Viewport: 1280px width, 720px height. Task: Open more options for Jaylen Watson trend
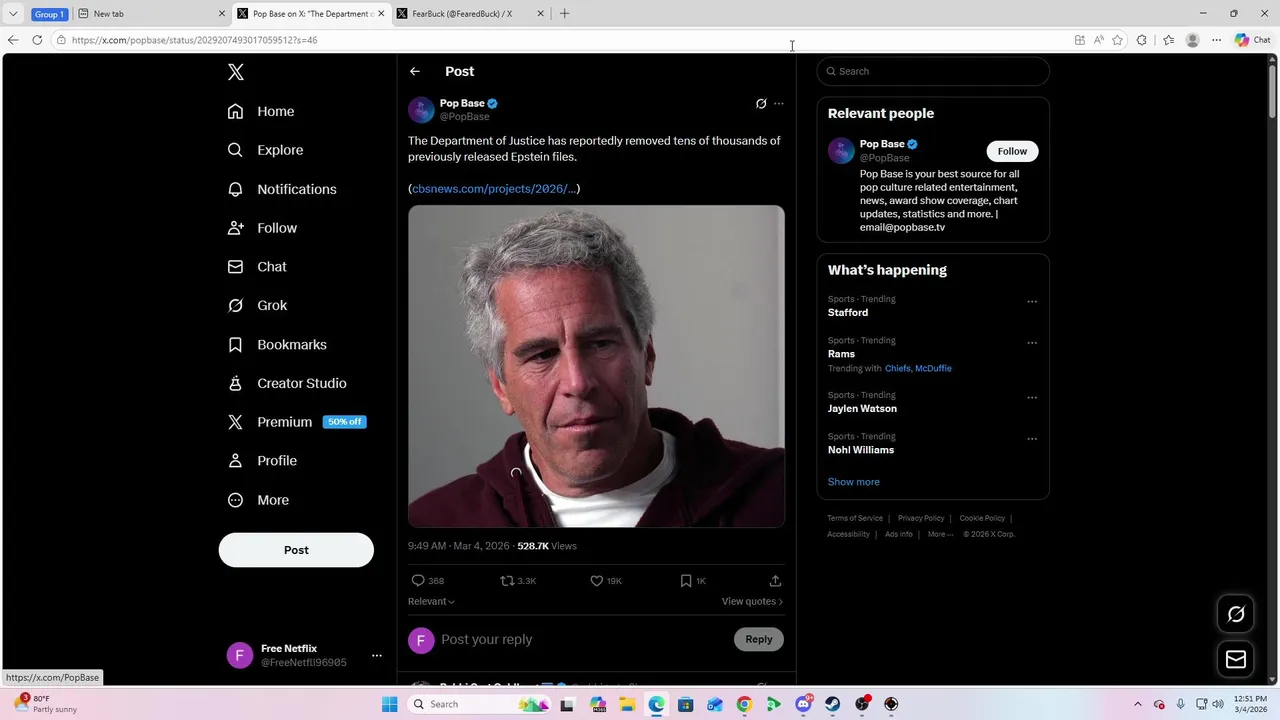click(1032, 397)
